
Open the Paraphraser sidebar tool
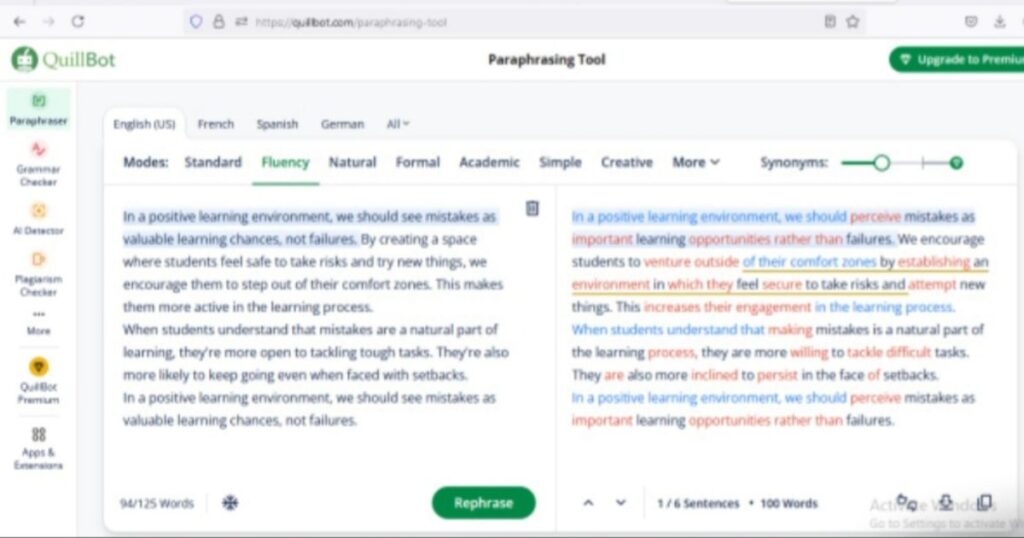[x=39, y=109]
